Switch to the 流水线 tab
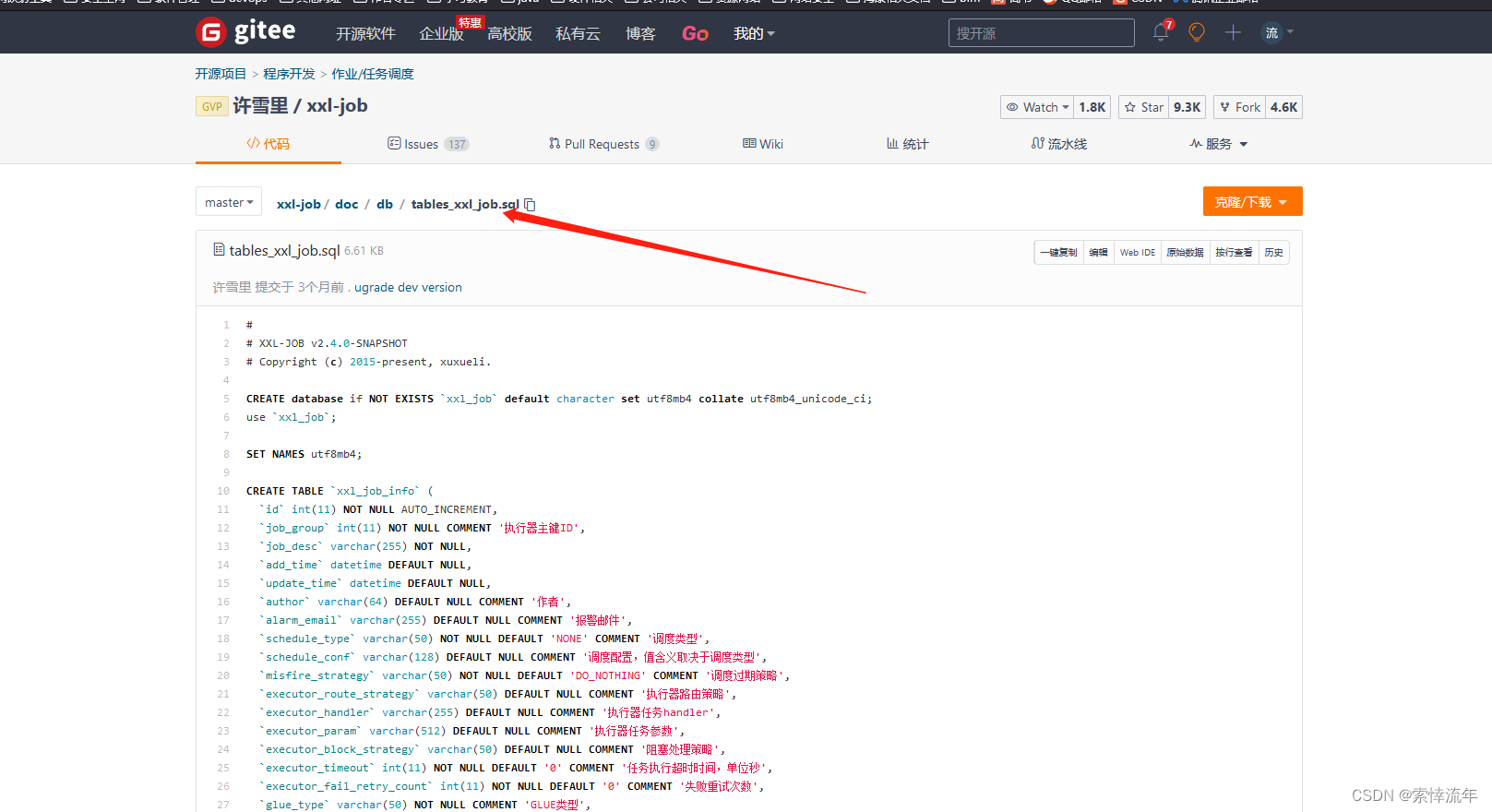The width and height of the screenshot is (1492, 812). pyautogui.click(x=1058, y=144)
